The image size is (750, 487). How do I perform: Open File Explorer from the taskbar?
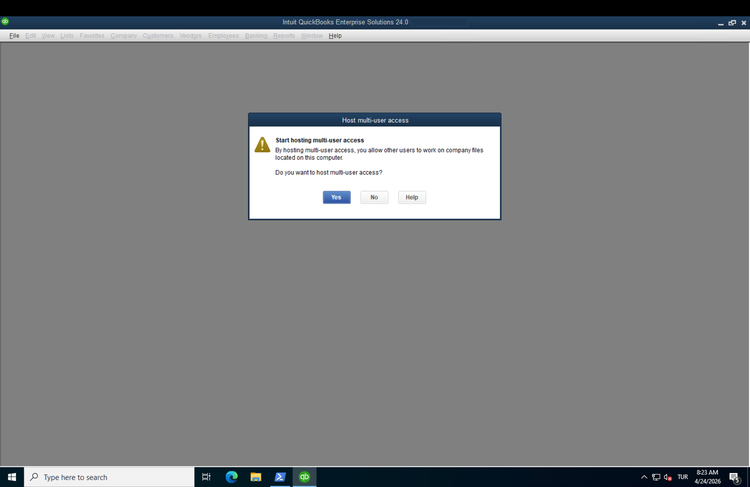255,477
